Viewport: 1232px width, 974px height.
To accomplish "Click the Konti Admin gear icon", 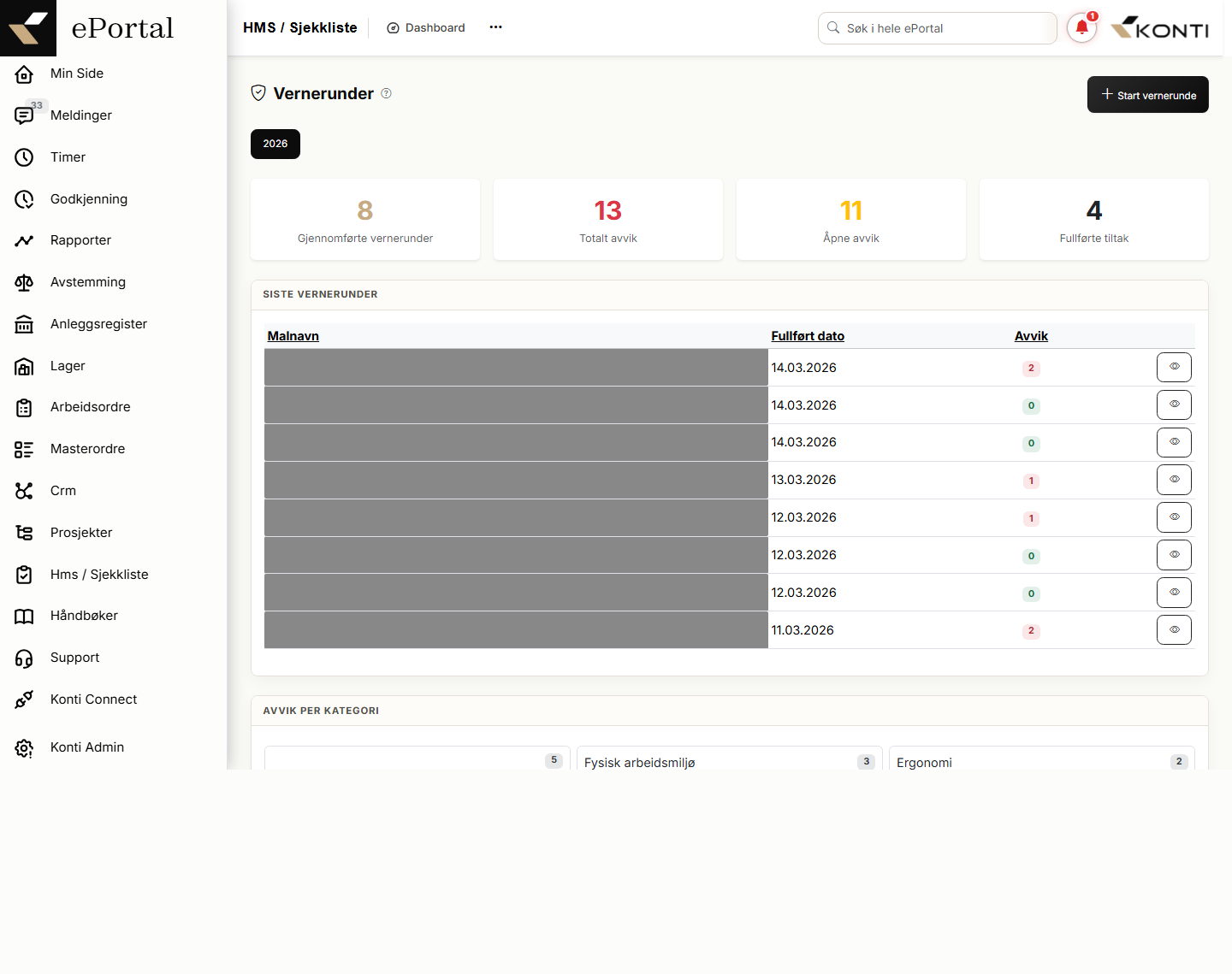I will click(24, 748).
